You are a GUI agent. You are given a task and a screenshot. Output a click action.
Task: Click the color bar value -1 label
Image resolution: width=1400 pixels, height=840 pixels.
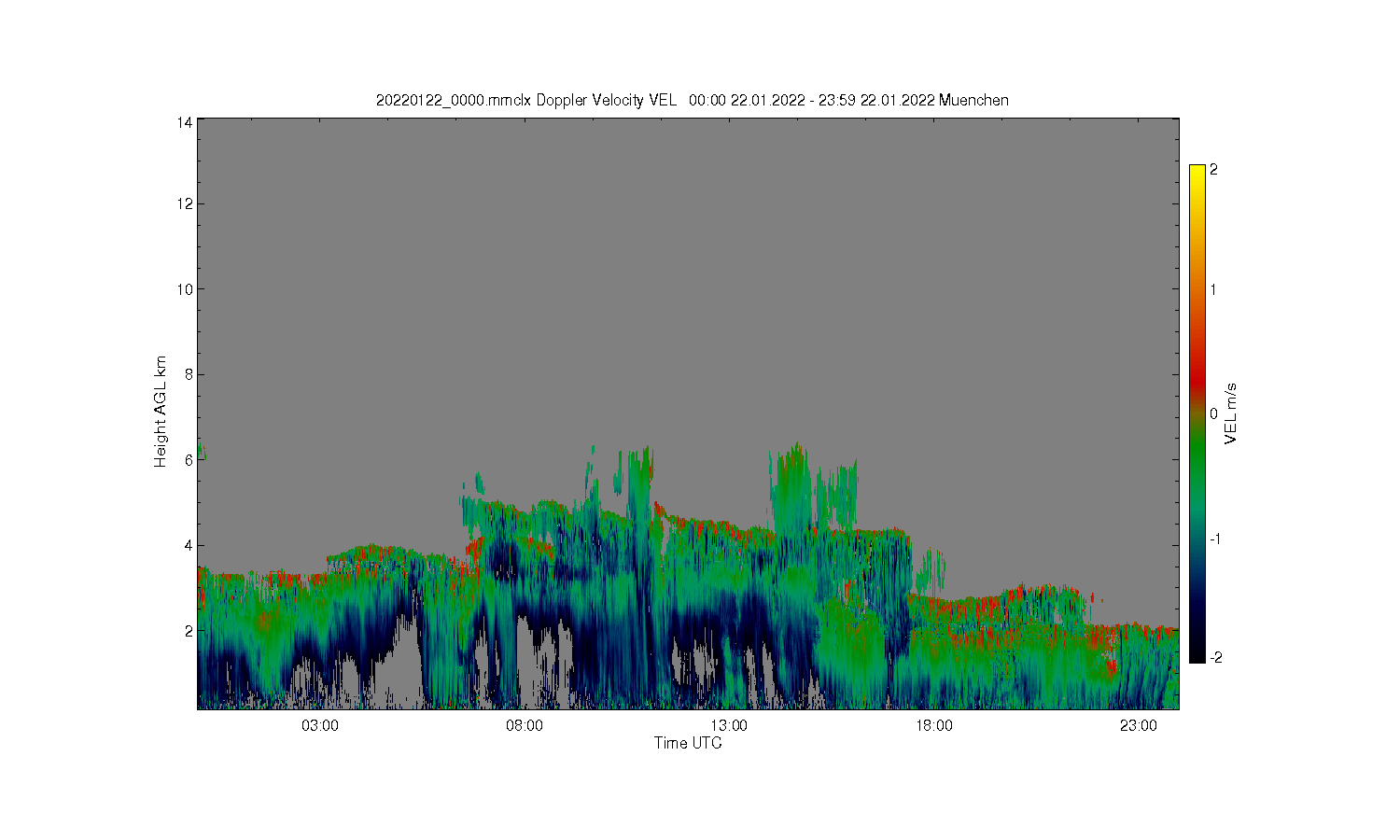click(x=1214, y=539)
